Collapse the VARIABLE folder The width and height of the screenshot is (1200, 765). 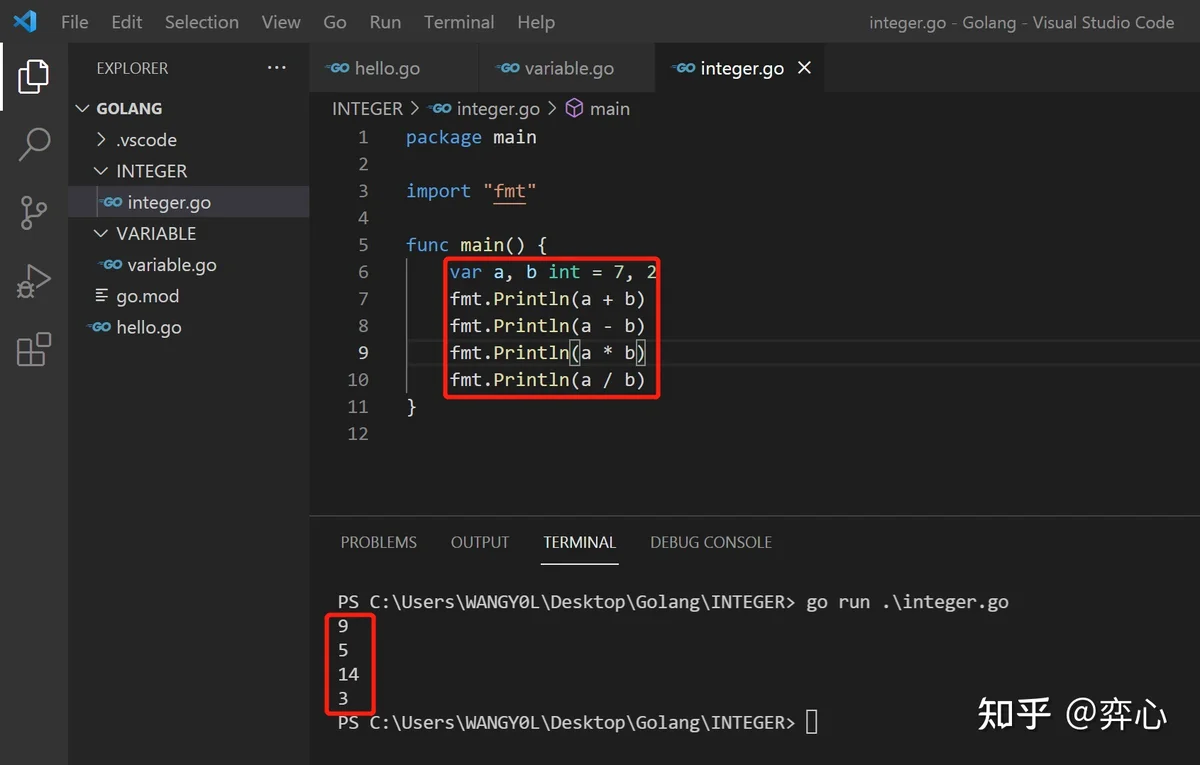click(x=102, y=233)
